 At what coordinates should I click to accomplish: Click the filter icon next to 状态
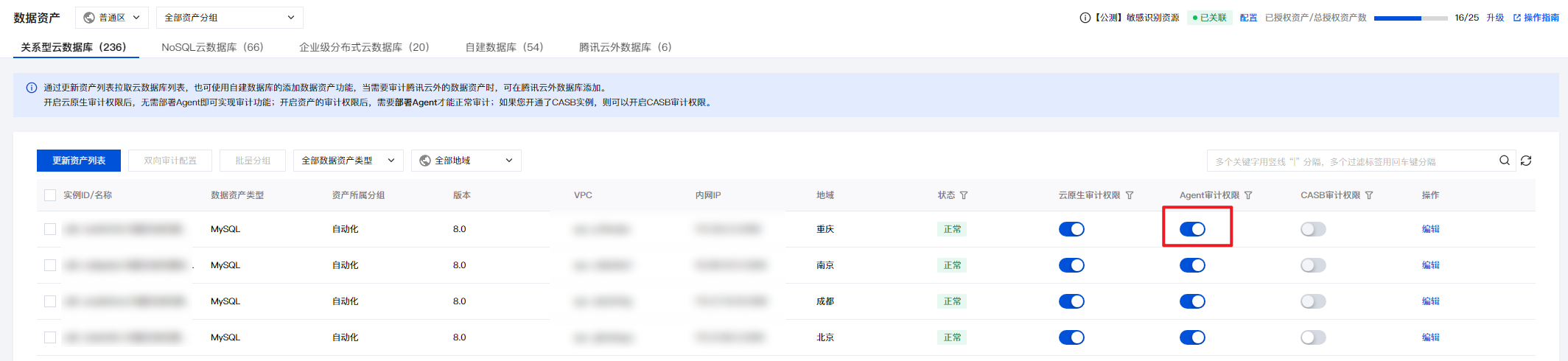(964, 195)
